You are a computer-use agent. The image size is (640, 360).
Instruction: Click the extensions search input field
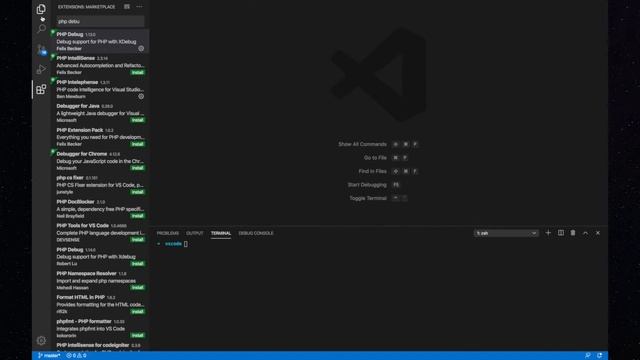coord(100,21)
